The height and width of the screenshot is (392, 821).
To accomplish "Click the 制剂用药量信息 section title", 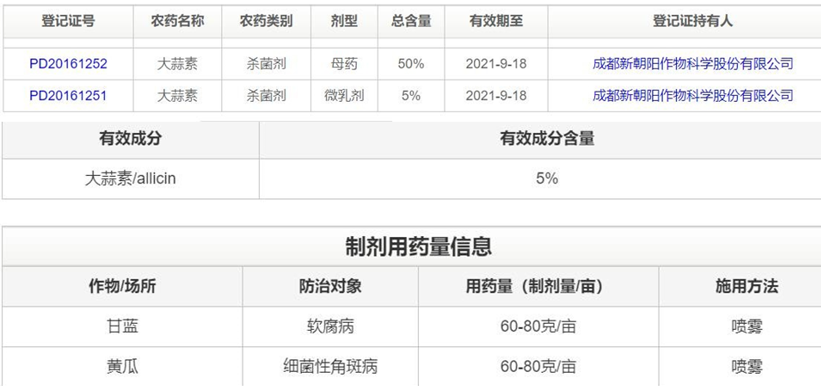I will coord(418,247).
